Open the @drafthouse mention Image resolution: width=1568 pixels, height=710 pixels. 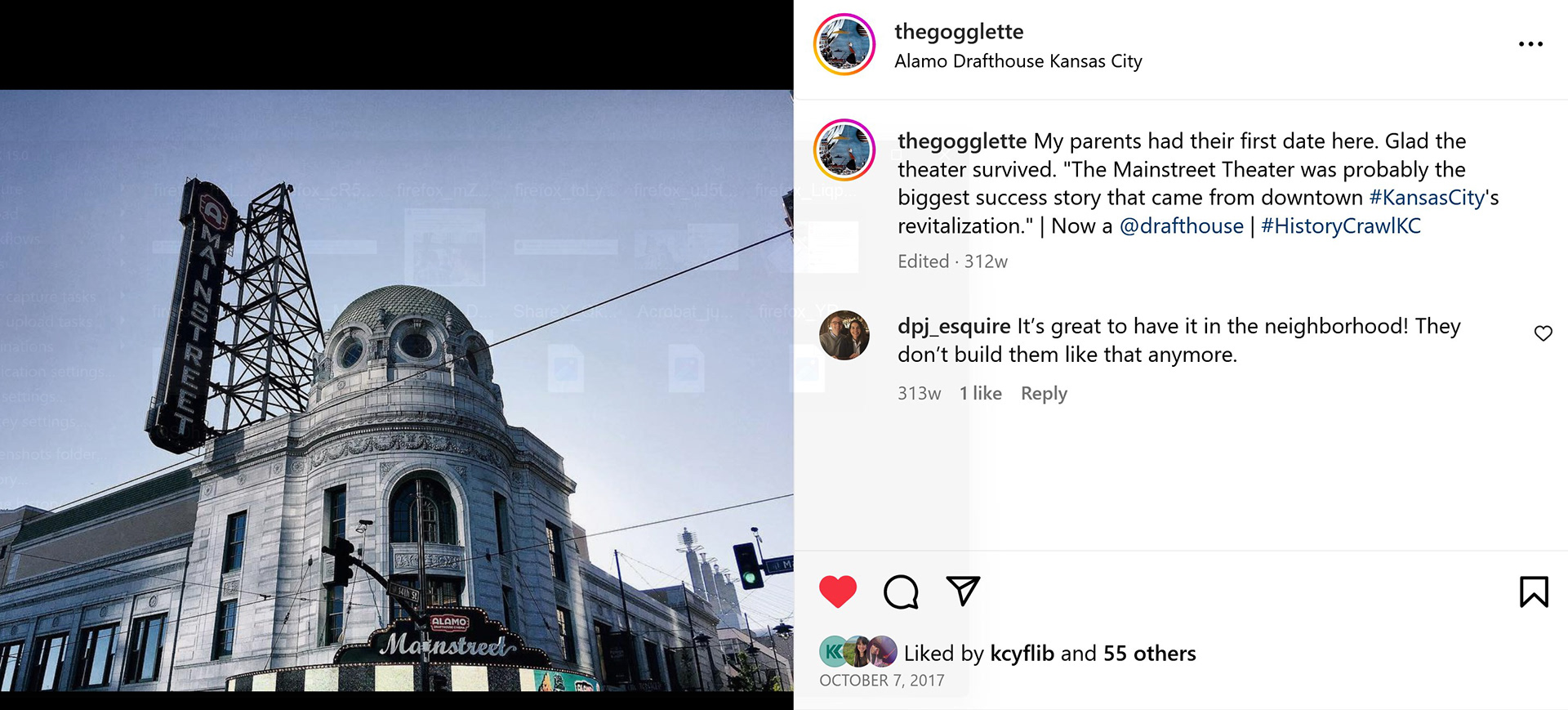pos(1182,226)
